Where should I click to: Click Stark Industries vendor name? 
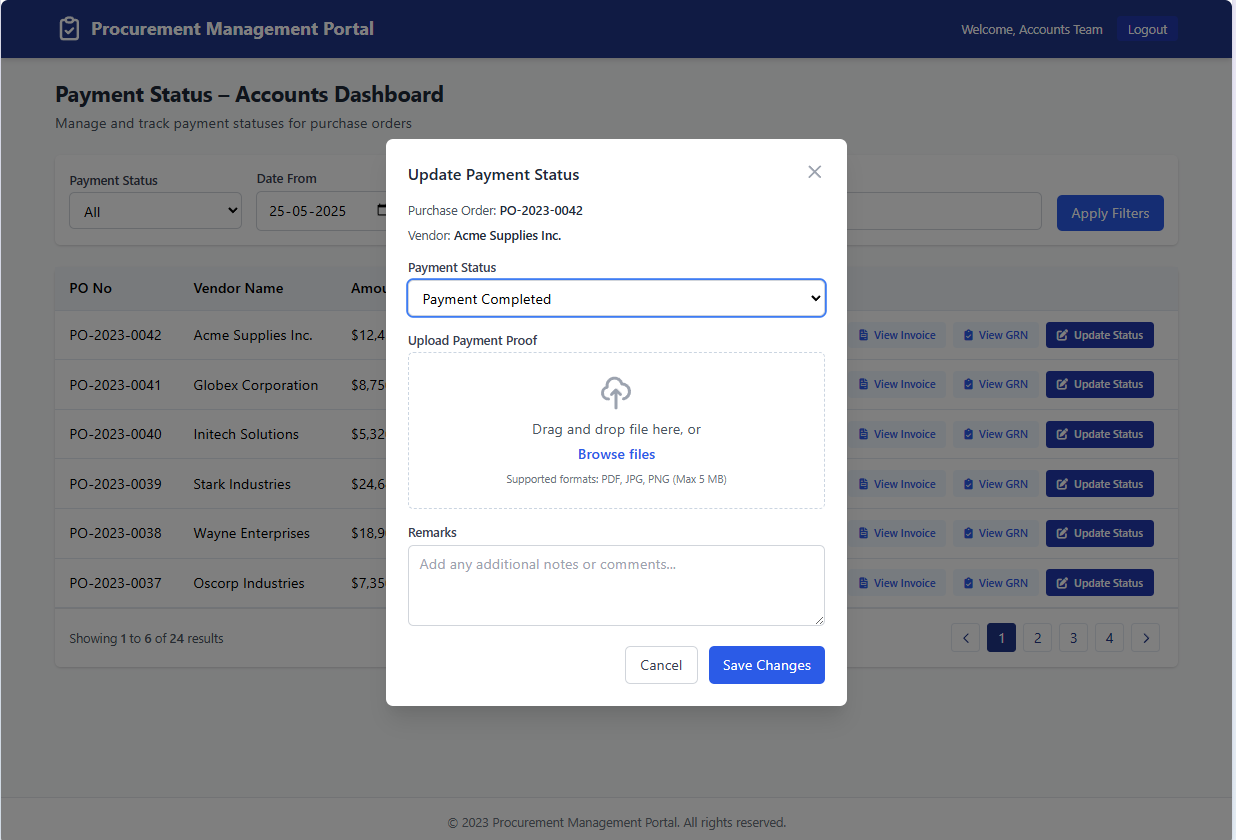242,484
